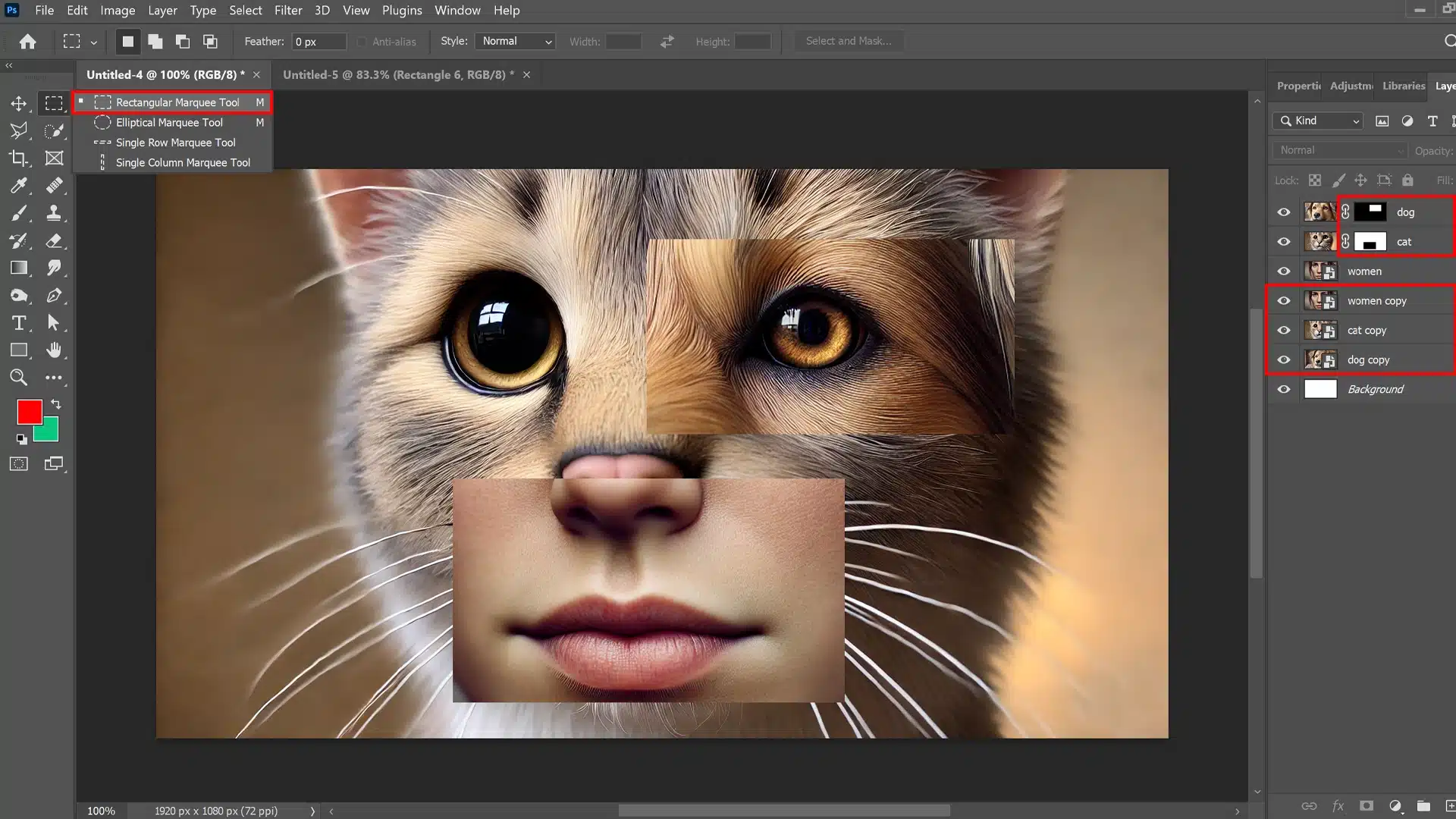
Task: Add a layer mask button
Action: tap(1367, 806)
